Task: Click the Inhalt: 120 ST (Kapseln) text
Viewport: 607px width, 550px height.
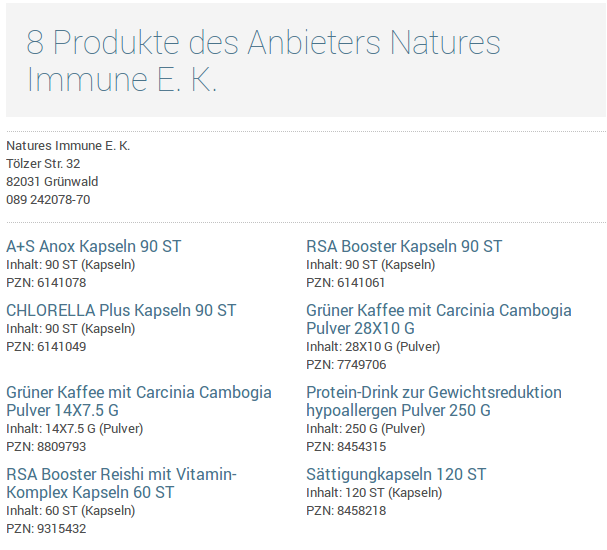Action: click(374, 493)
